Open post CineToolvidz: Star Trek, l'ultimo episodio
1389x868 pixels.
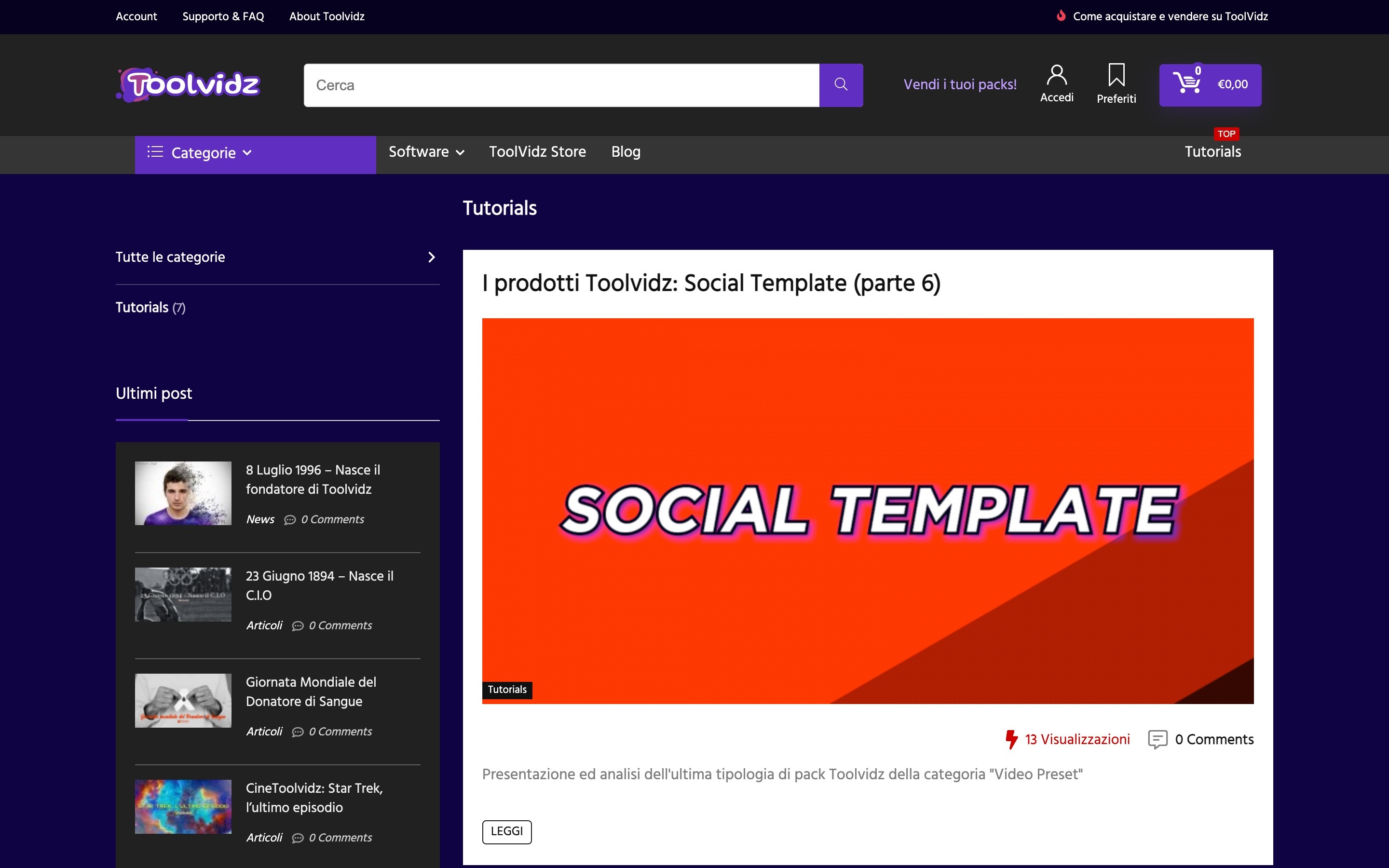tap(314, 798)
